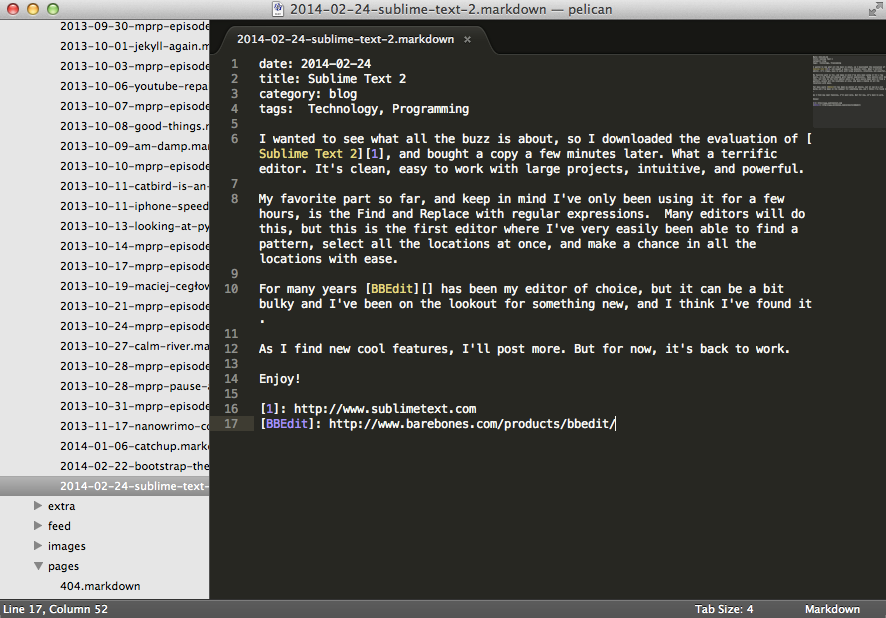Close the 2014-02-24-sublime-text-2.markdown tab

[x=467, y=40]
